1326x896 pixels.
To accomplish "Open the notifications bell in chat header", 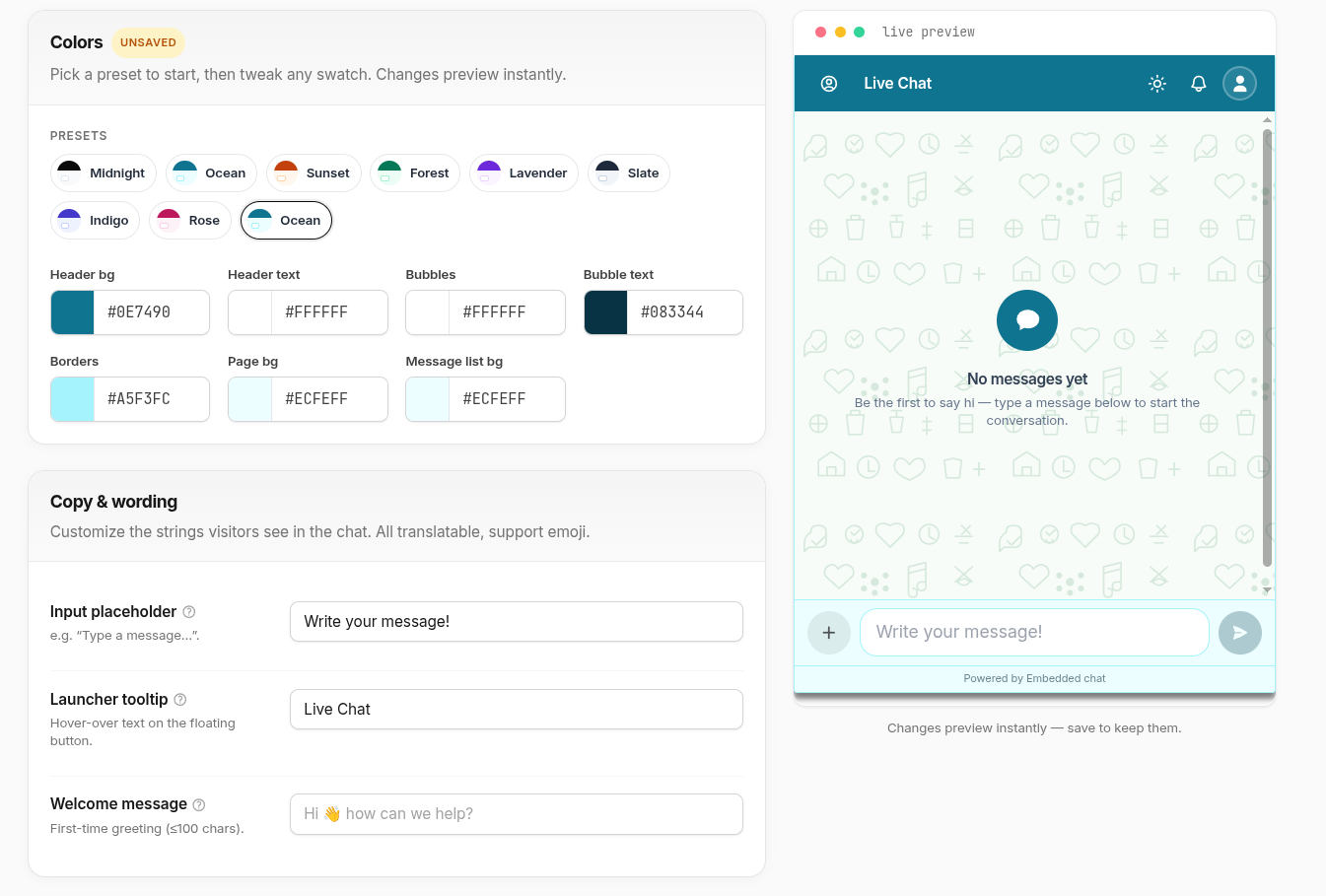I will 1199,84.
